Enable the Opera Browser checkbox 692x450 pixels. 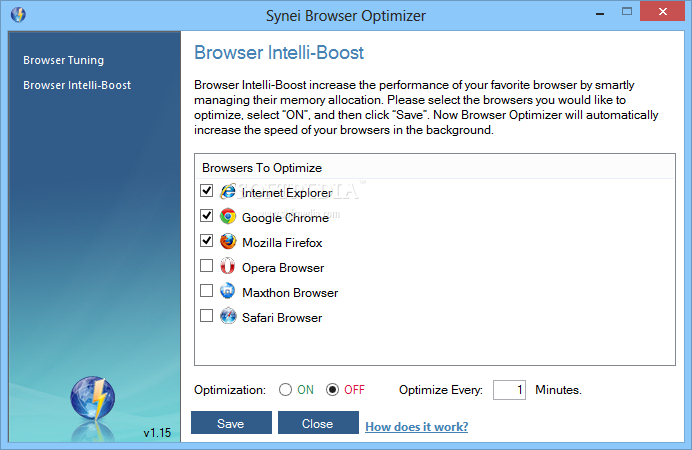[x=207, y=266]
